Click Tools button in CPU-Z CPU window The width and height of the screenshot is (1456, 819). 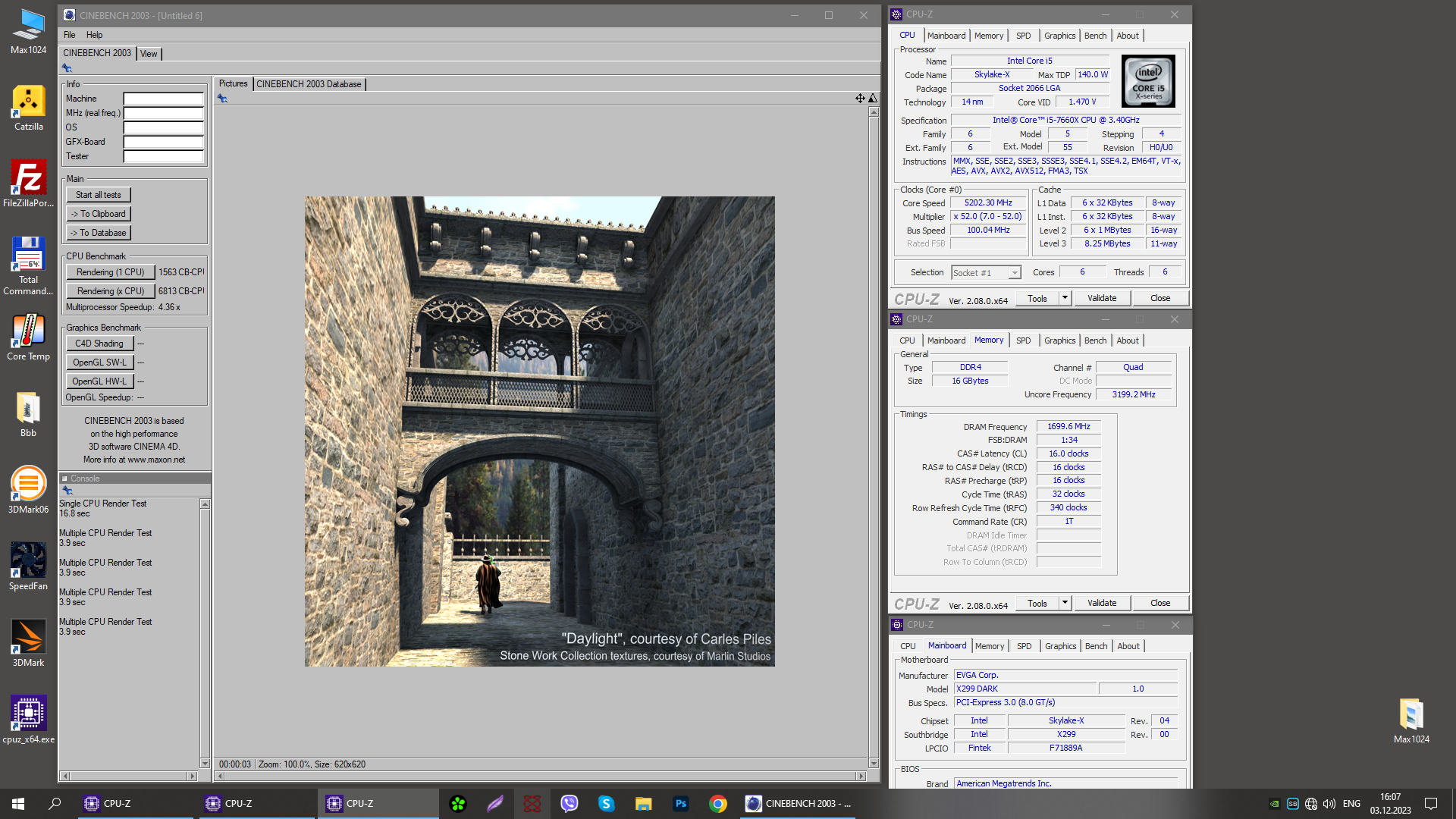pyautogui.click(x=1037, y=298)
